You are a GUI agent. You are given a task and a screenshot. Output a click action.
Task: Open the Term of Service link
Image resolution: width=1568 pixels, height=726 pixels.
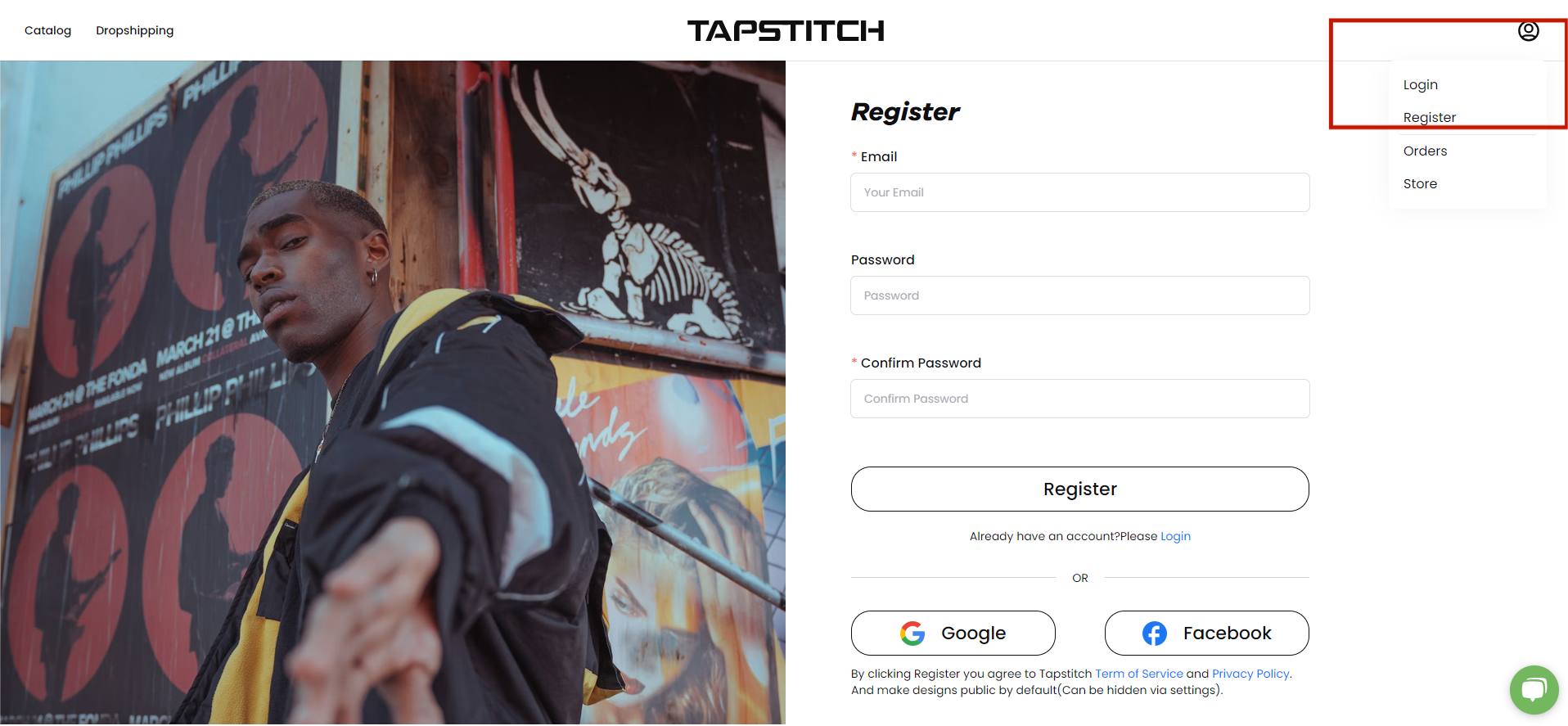coord(1139,674)
